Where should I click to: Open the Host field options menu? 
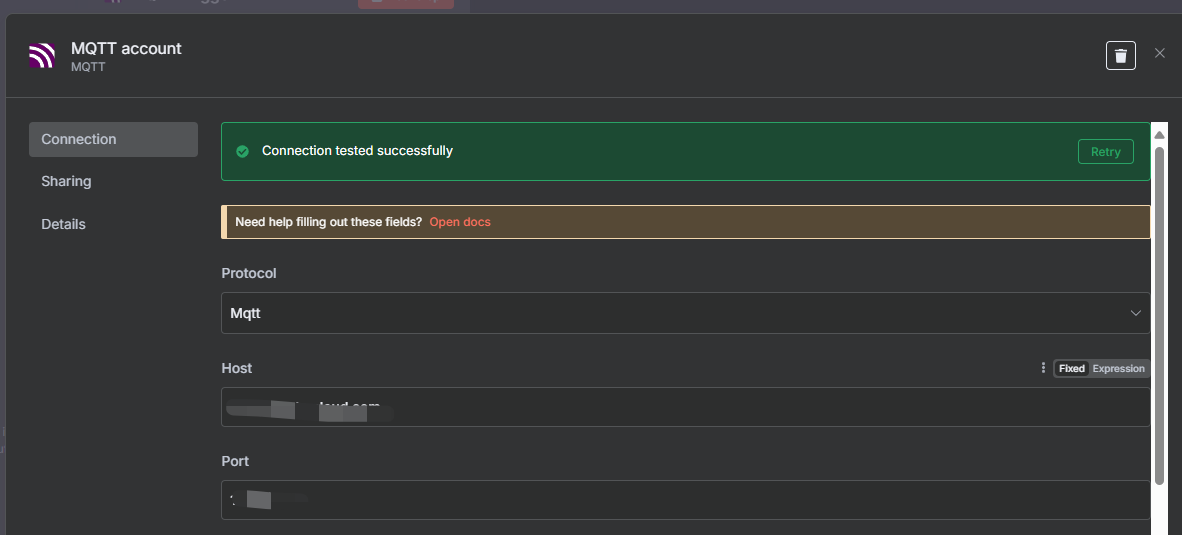(1043, 368)
